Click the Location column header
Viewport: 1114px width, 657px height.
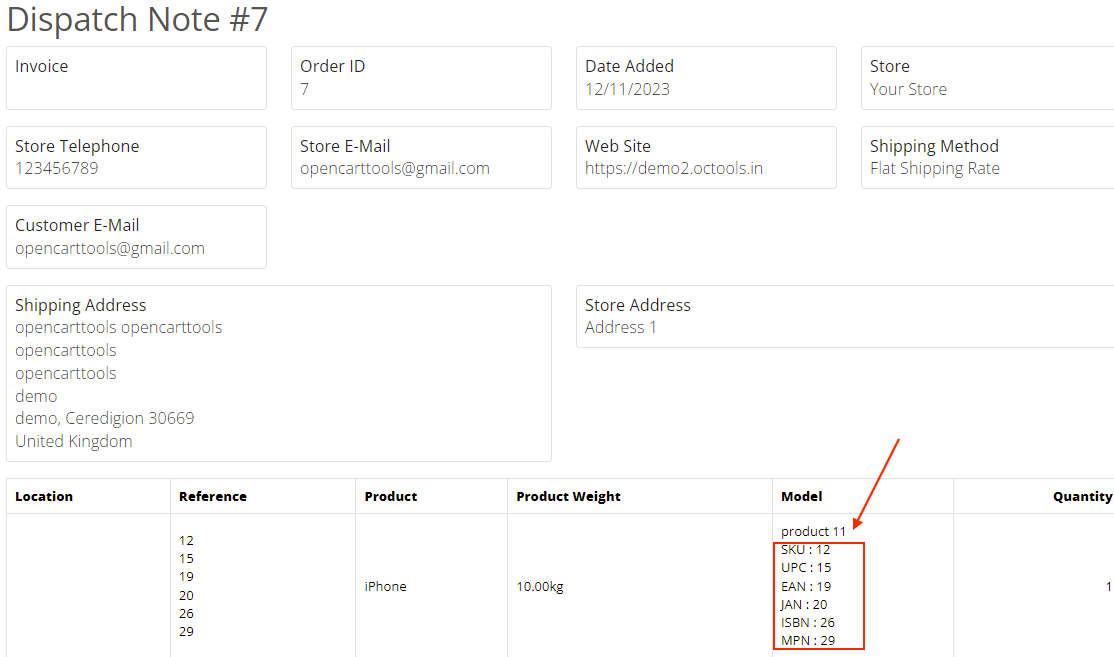click(x=44, y=496)
